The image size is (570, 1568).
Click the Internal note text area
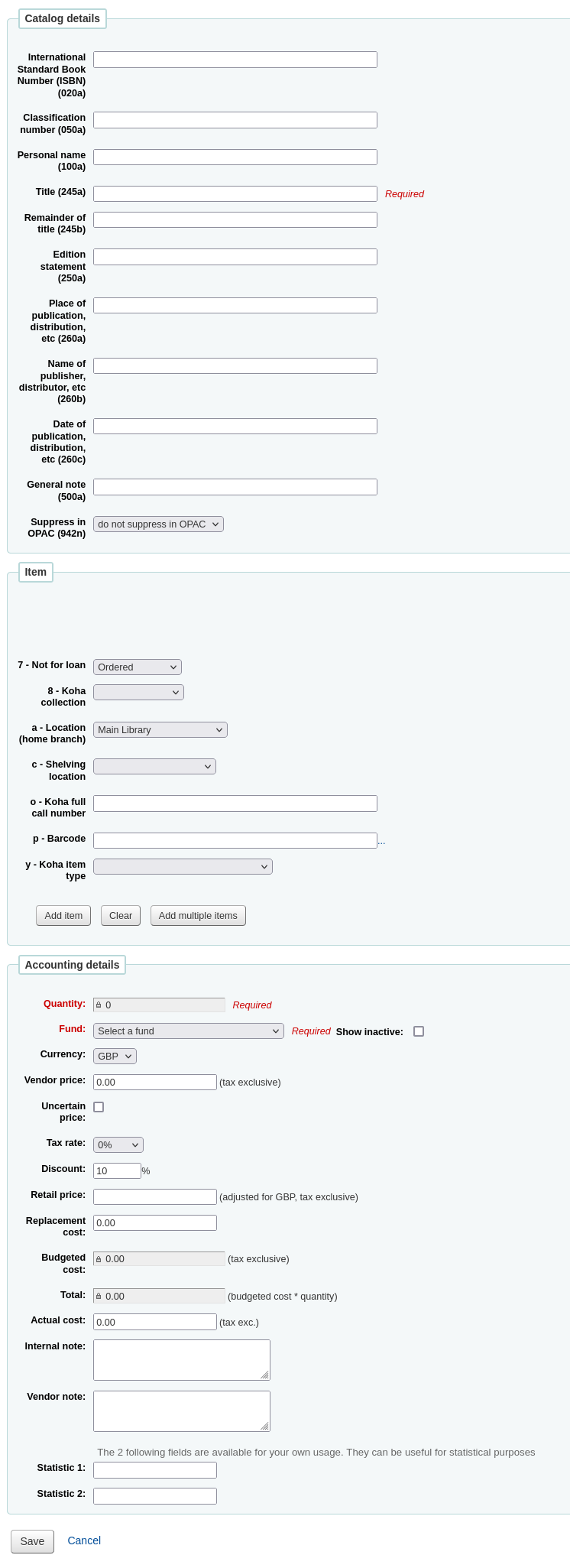click(x=182, y=1360)
